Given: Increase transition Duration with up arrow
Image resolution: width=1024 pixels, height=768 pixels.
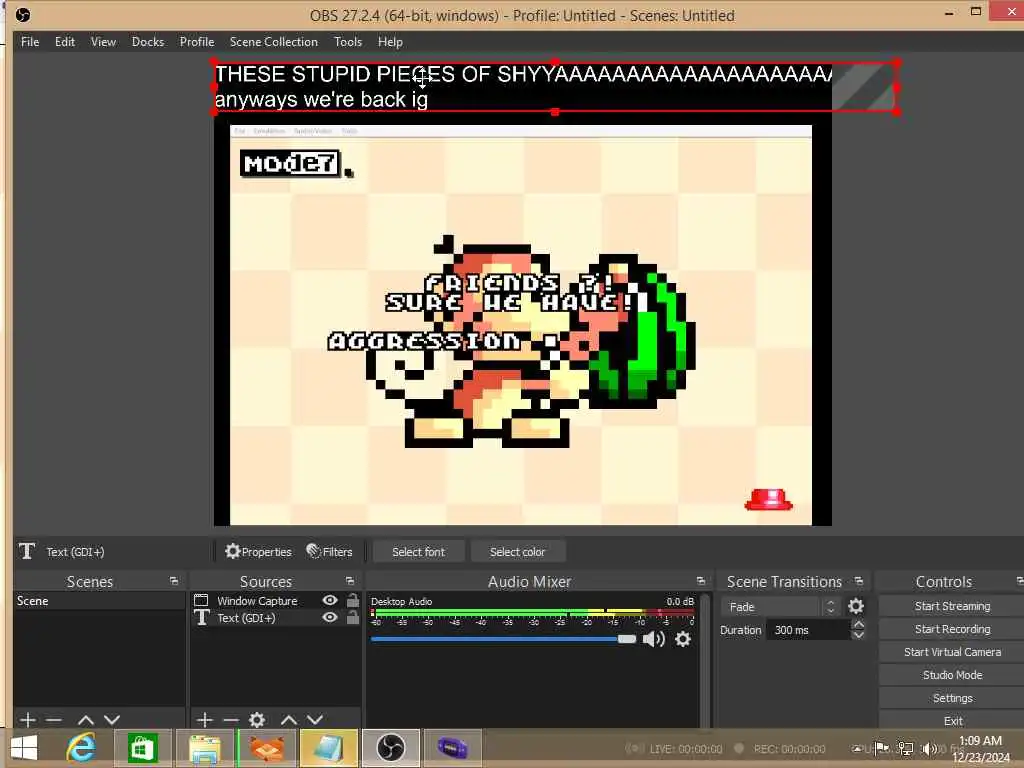Looking at the screenshot, I should 859,624.
